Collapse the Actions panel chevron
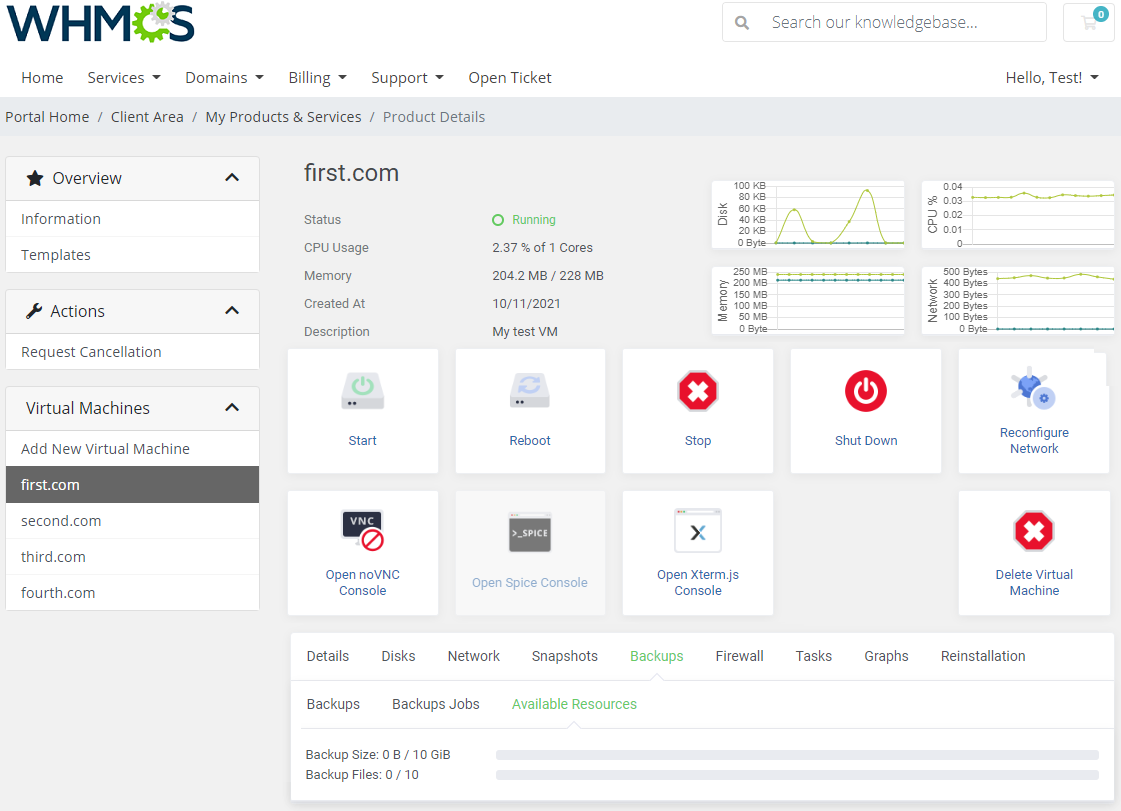Image resolution: width=1121 pixels, height=811 pixels. 232,310
